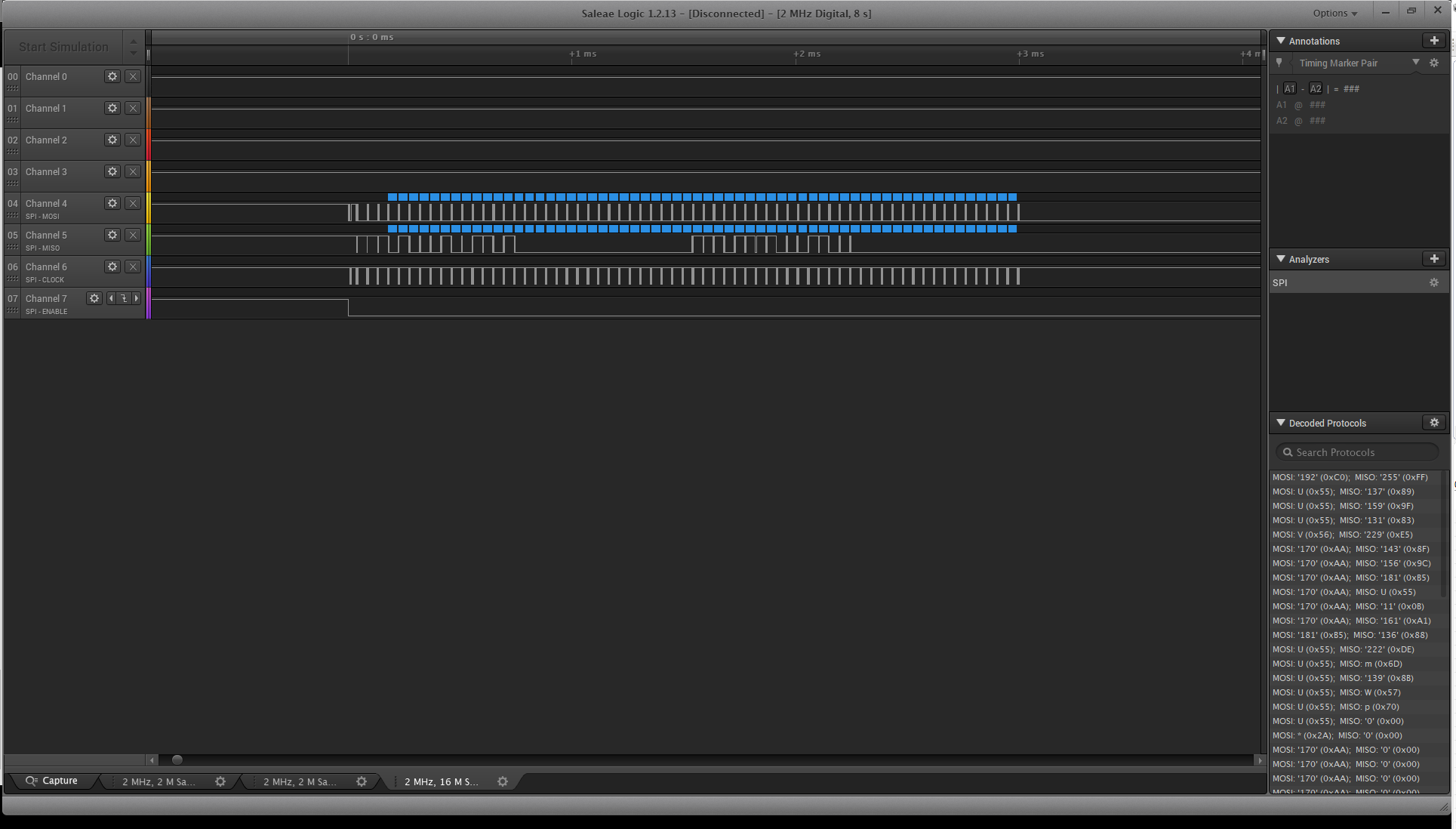Switch to the Capture tab
Image resolution: width=1456 pixels, height=829 pixels.
tap(51, 781)
